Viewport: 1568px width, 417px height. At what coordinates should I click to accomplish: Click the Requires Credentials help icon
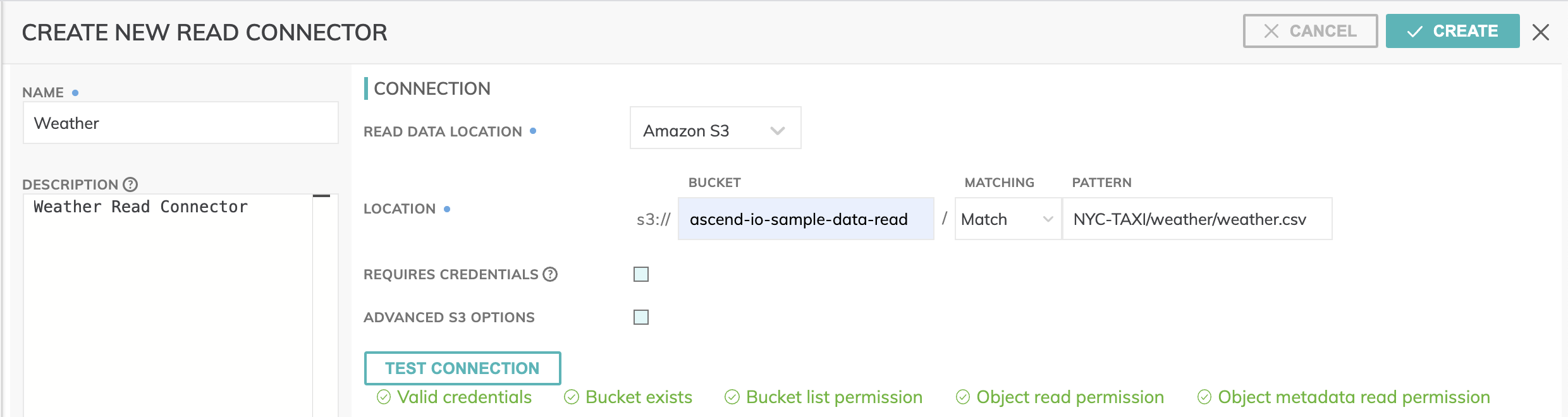tap(550, 274)
